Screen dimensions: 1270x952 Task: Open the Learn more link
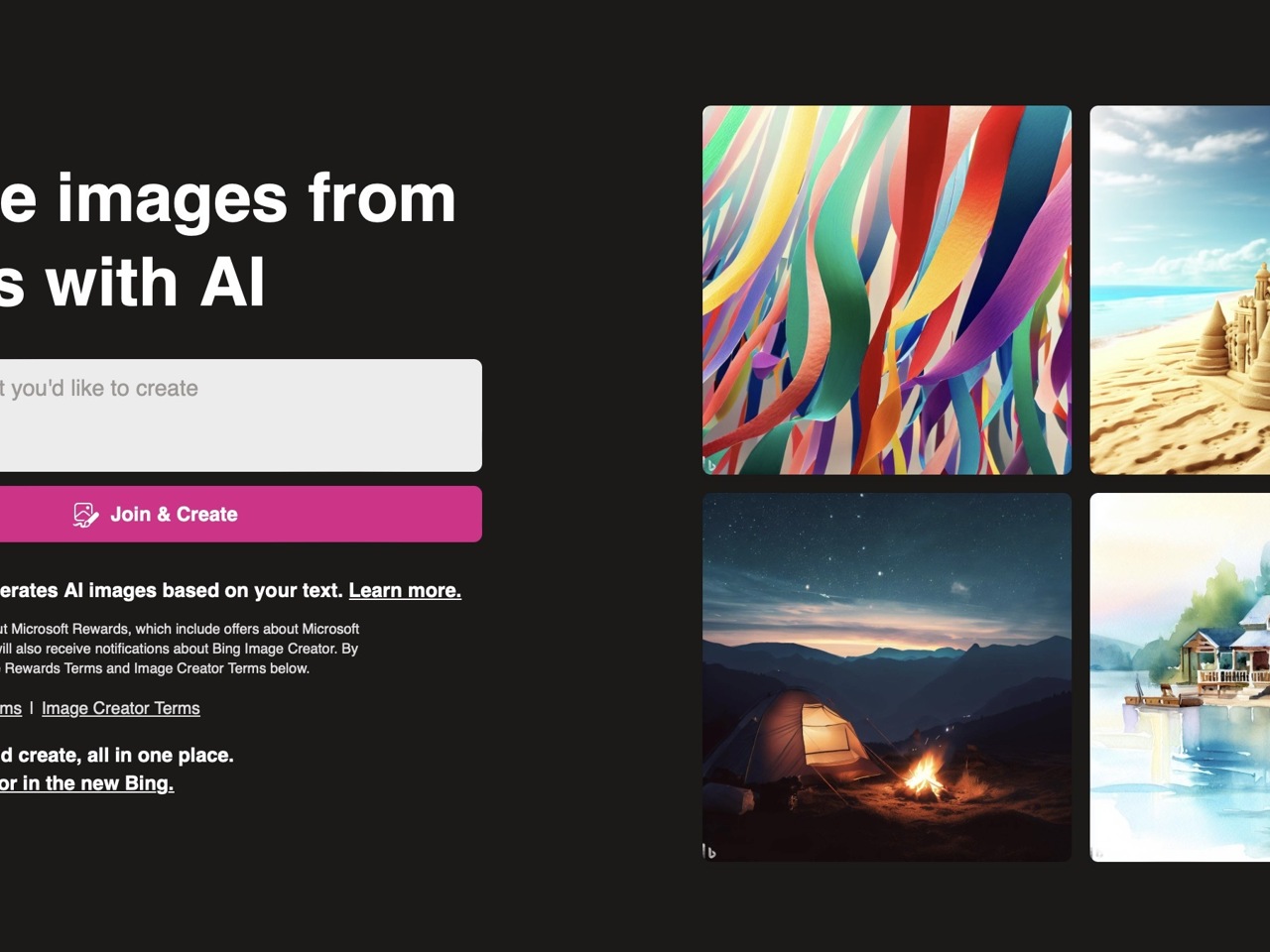[405, 590]
